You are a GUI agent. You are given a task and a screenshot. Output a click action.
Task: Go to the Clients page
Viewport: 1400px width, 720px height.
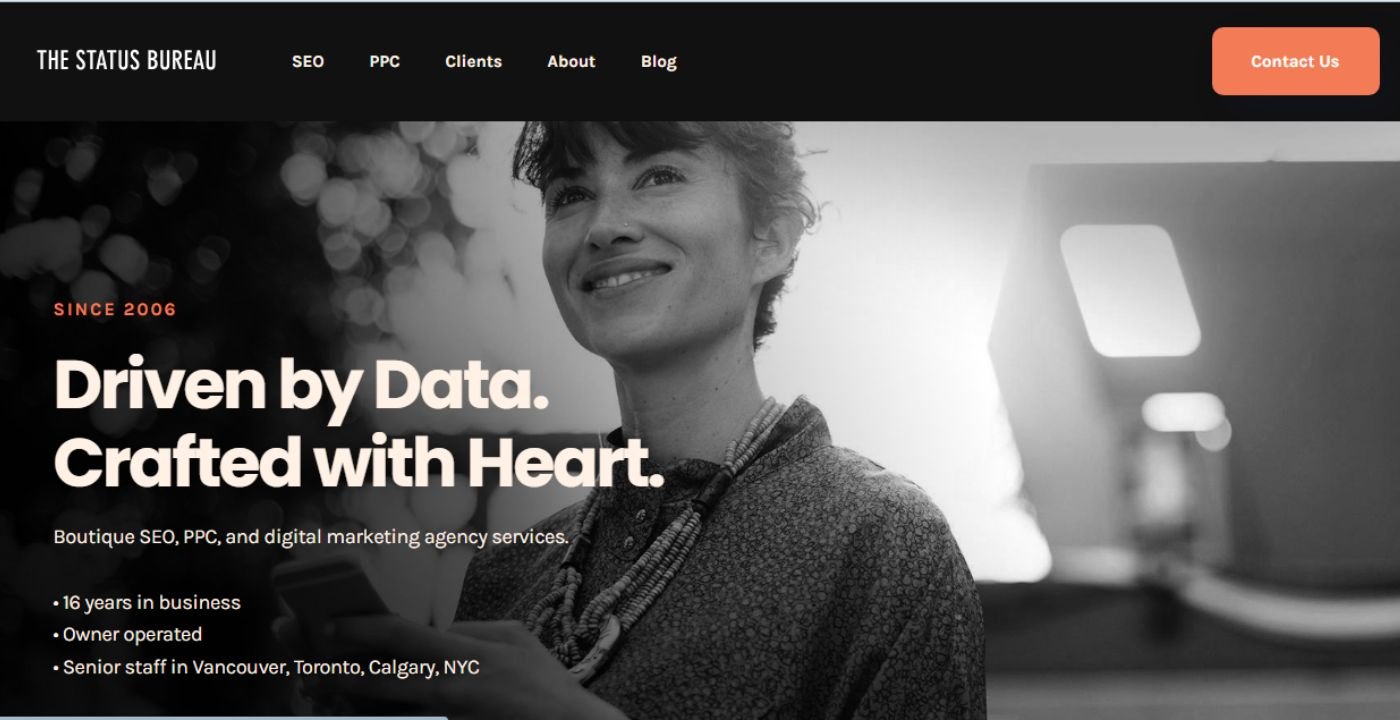pos(473,61)
